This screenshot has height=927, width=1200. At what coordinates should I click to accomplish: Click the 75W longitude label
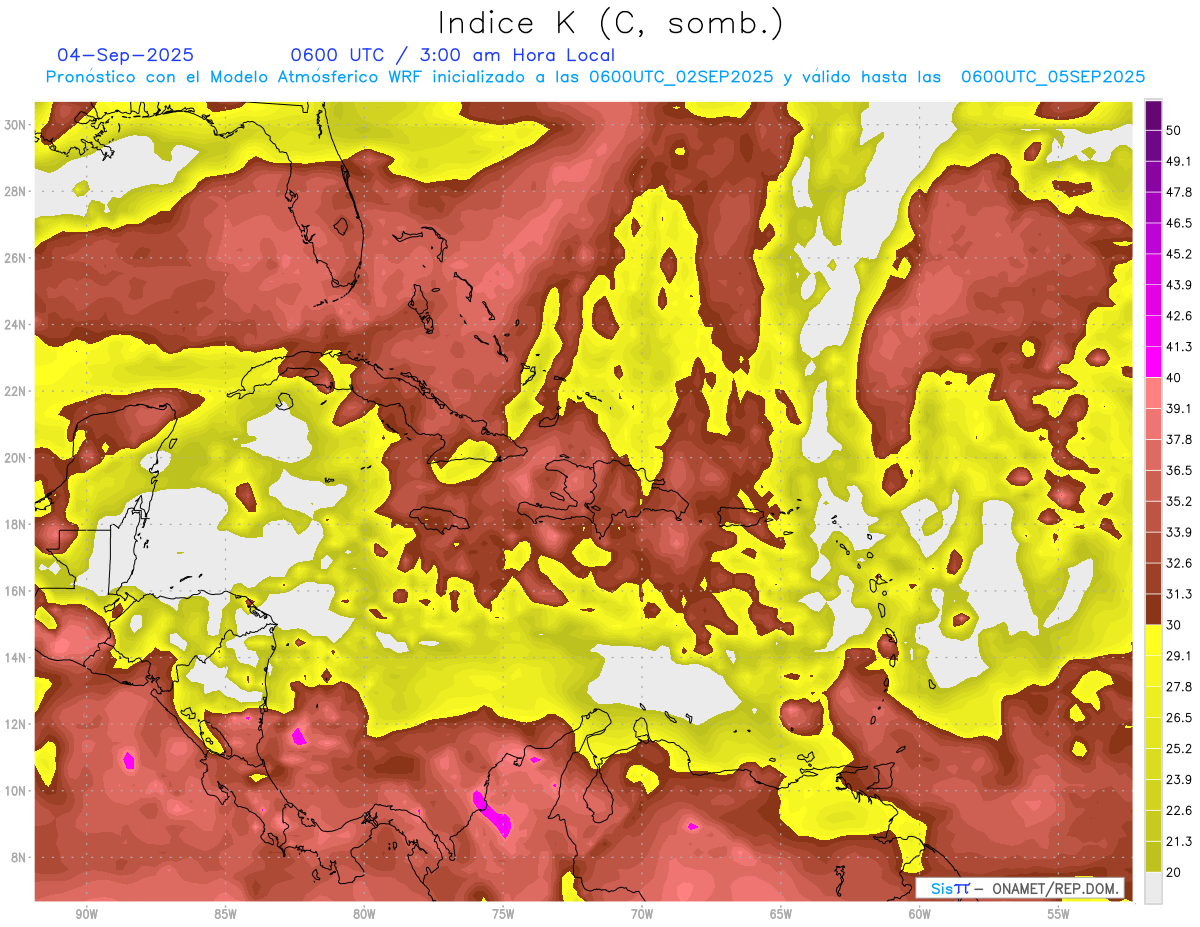pyautogui.click(x=503, y=914)
